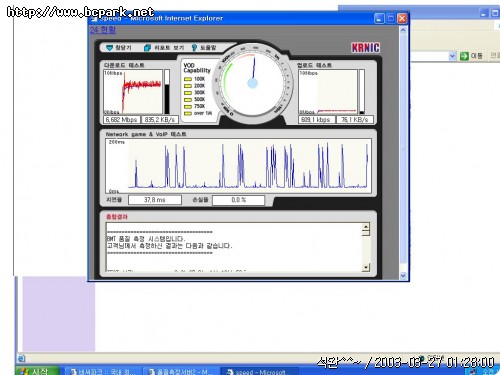500x375 pixels.
Task: Click the 'Network game & VoIP' section title
Action: pos(146,134)
